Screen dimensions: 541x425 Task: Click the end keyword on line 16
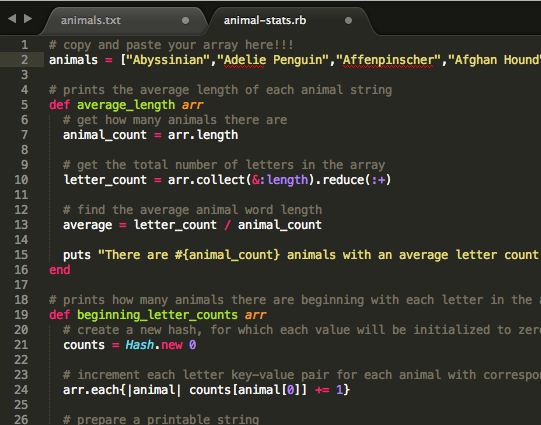pos(60,270)
